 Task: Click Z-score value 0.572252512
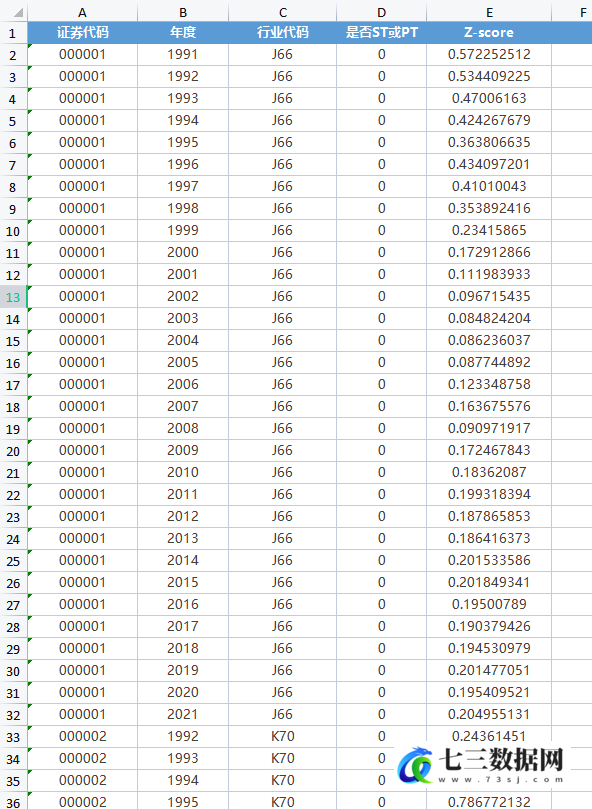489,54
